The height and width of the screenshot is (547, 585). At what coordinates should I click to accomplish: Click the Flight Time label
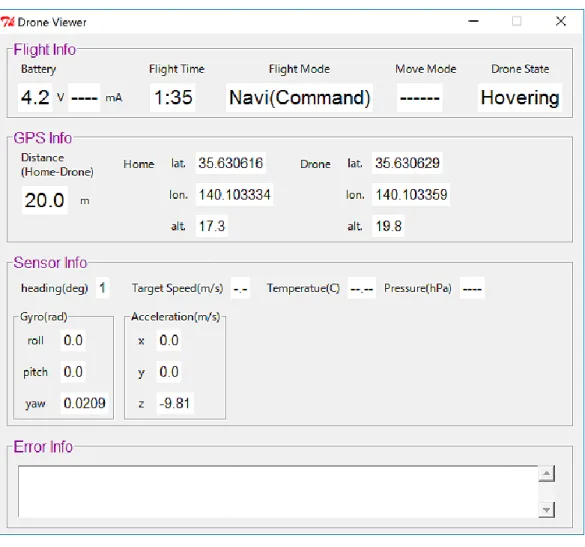point(176,69)
